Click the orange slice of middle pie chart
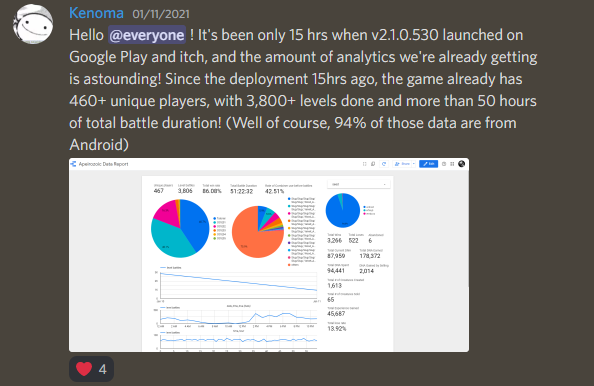 click(x=252, y=237)
